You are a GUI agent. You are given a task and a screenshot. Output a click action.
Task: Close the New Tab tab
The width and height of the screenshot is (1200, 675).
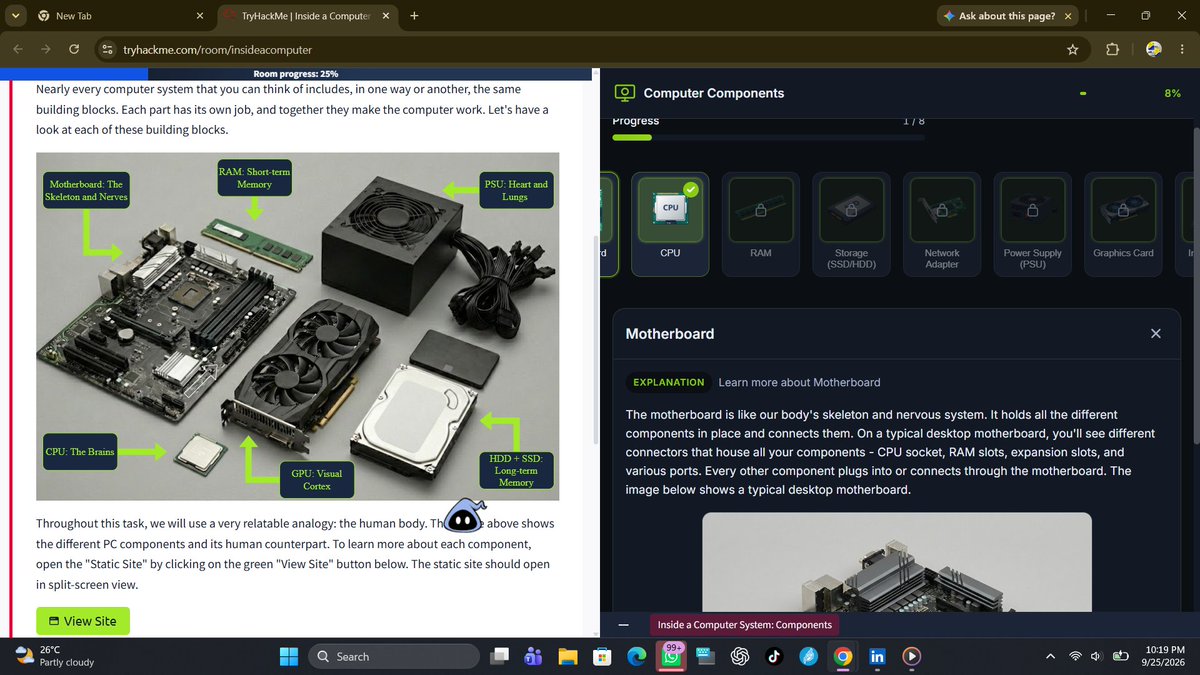[199, 16]
